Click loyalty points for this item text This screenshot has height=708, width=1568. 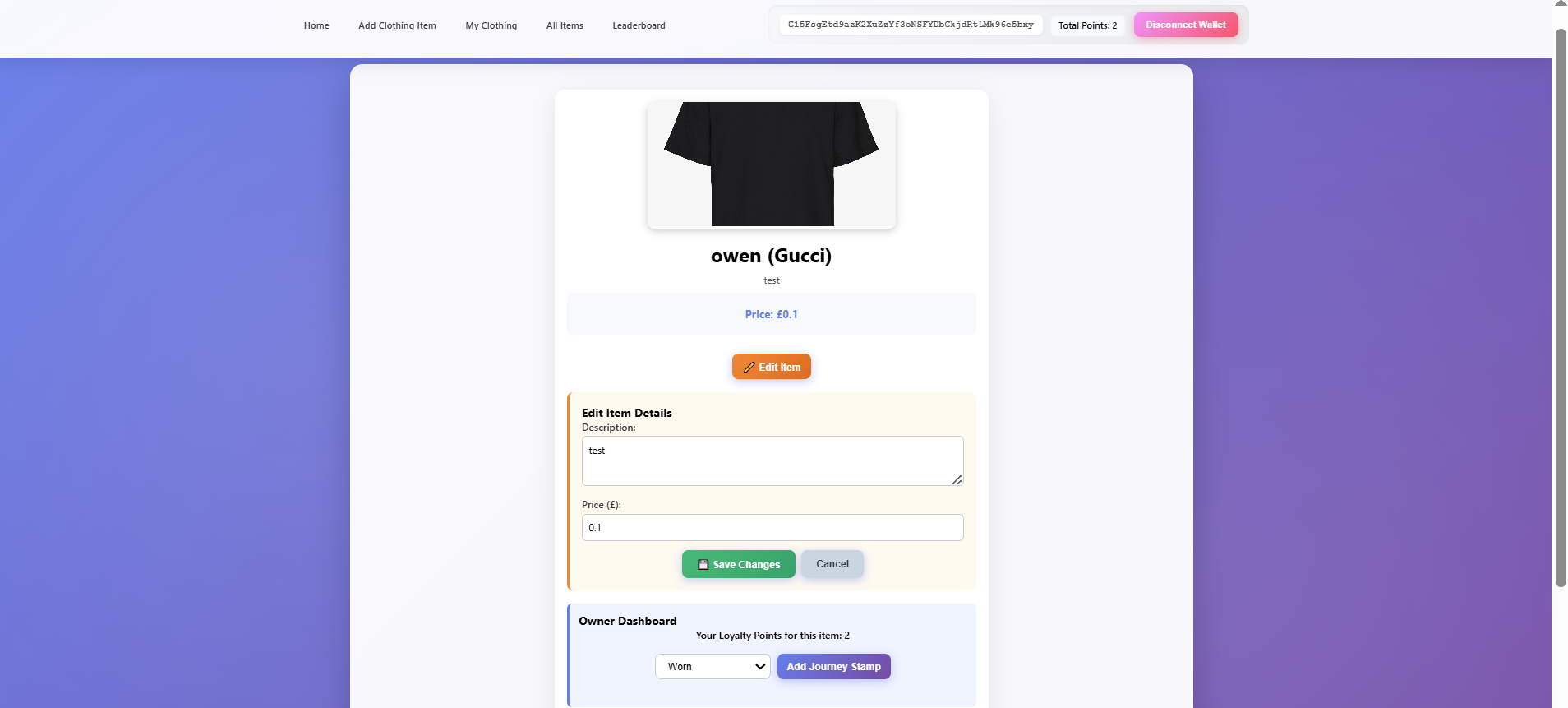coord(772,636)
